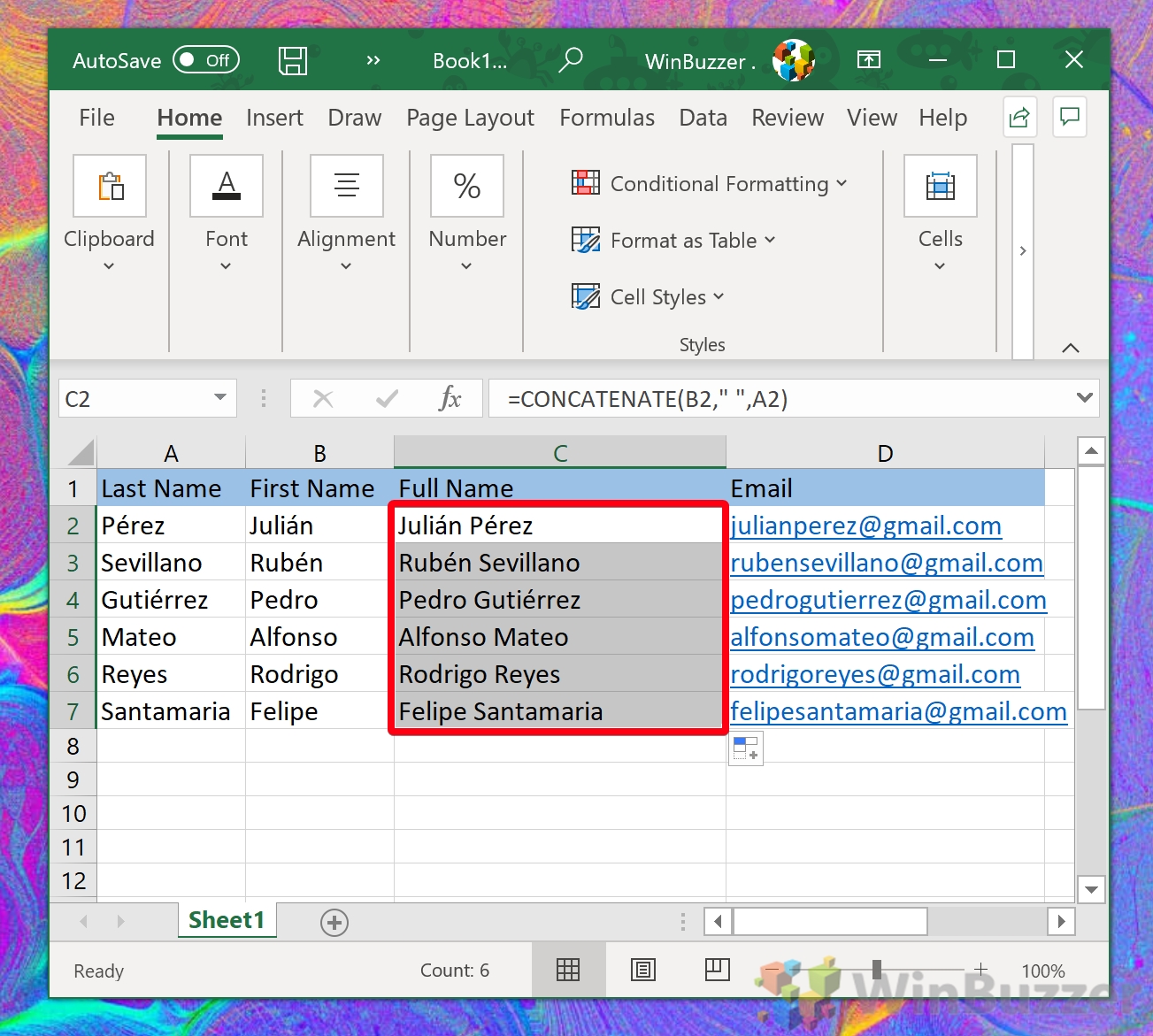
Task: Switch to Normal view in status bar
Action: (568, 971)
